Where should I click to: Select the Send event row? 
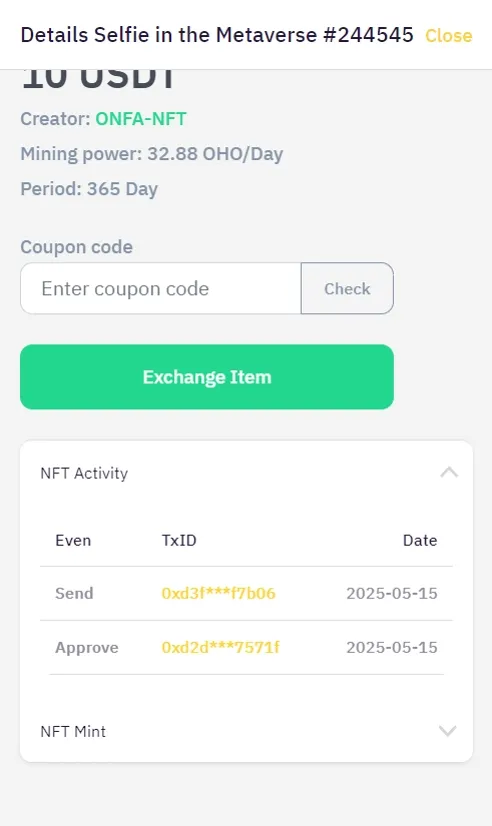(x=246, y=593)
